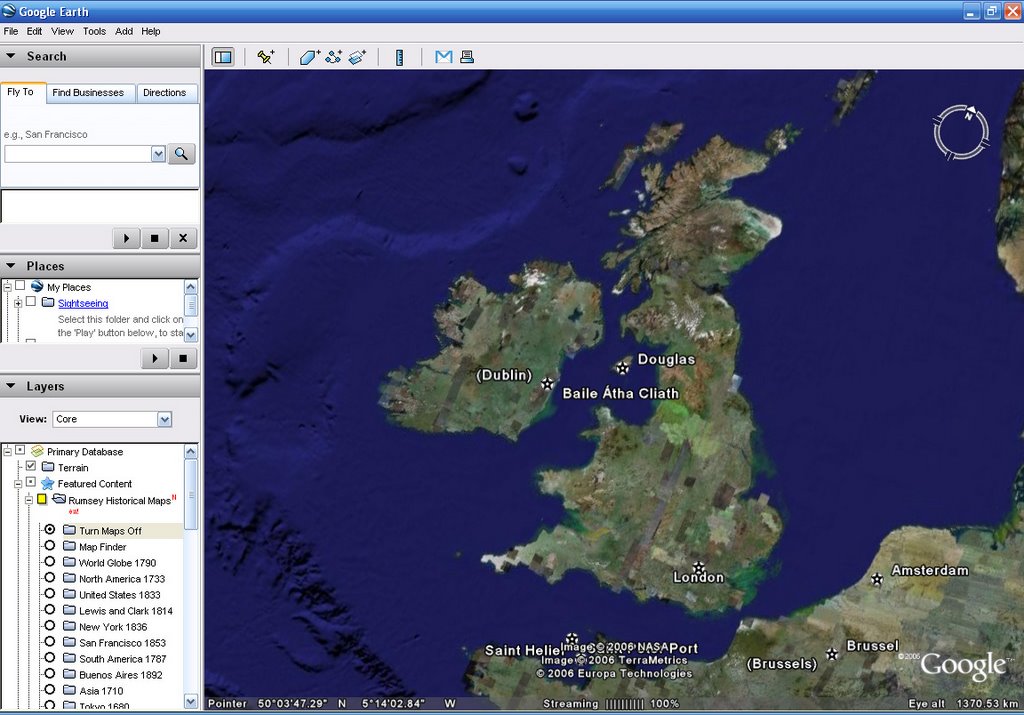Click the Places panel scroll up arrow
Image resolution: width=1024 pixels, height=715 pixels.
coord(191,287)
